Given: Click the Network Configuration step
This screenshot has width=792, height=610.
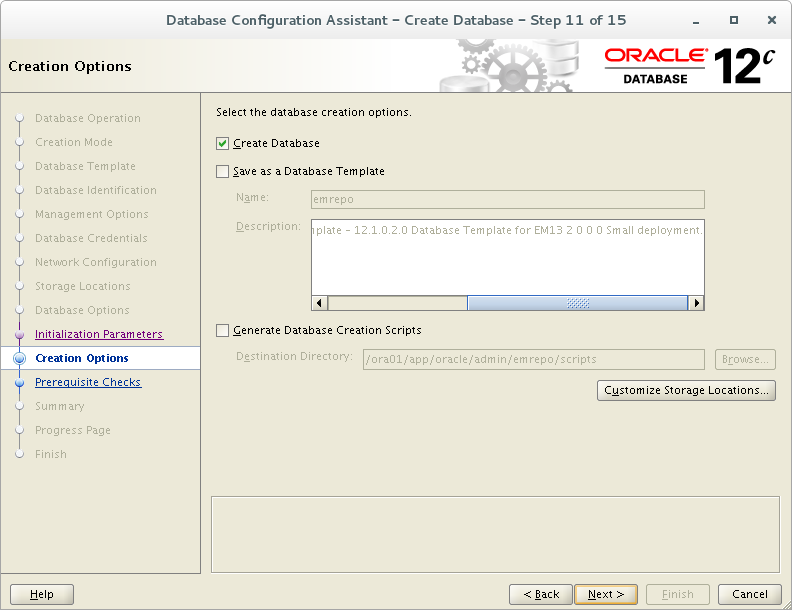Looking at the screenshot, I should pos(95,262).
